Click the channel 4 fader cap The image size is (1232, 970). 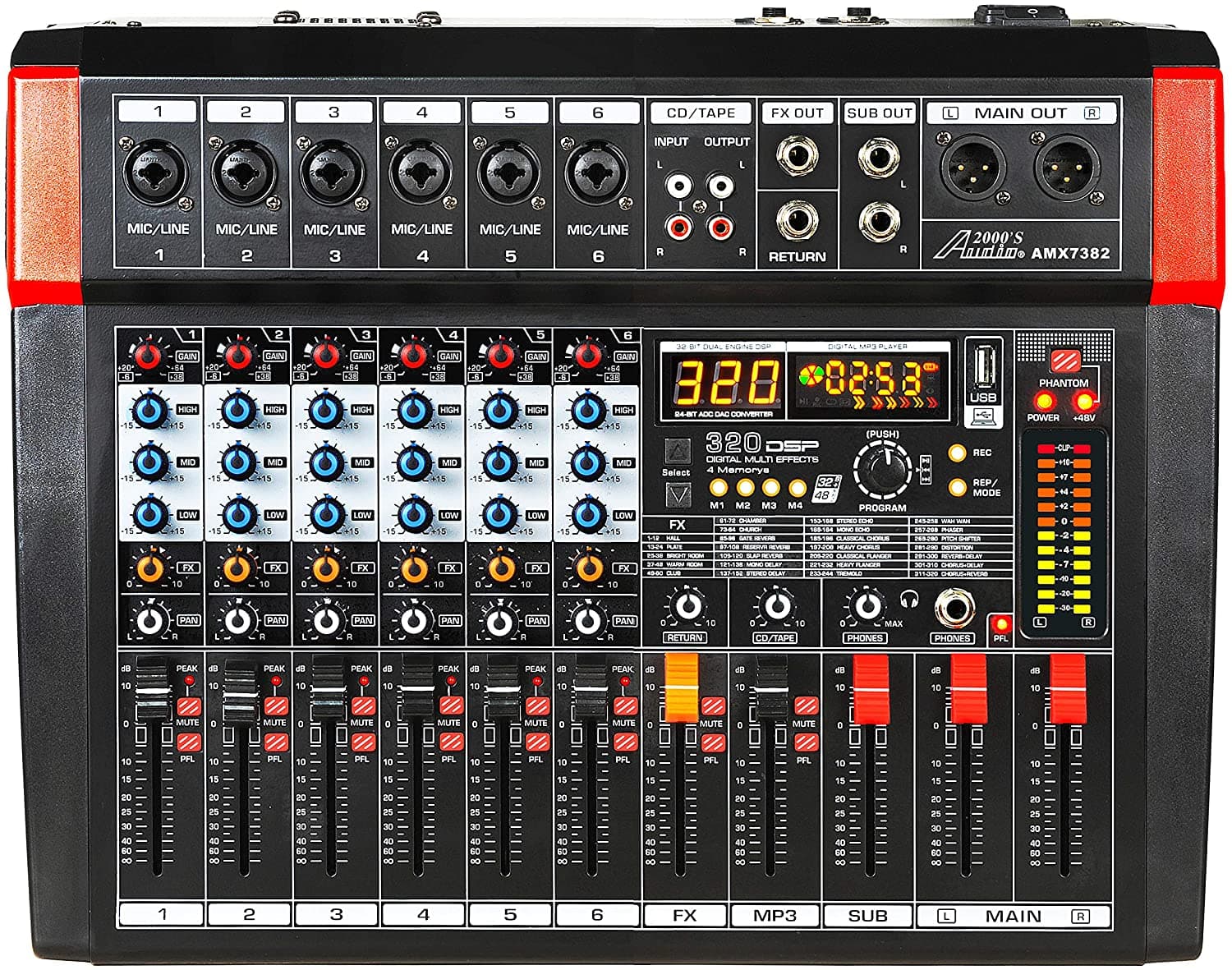pos(417,687)
